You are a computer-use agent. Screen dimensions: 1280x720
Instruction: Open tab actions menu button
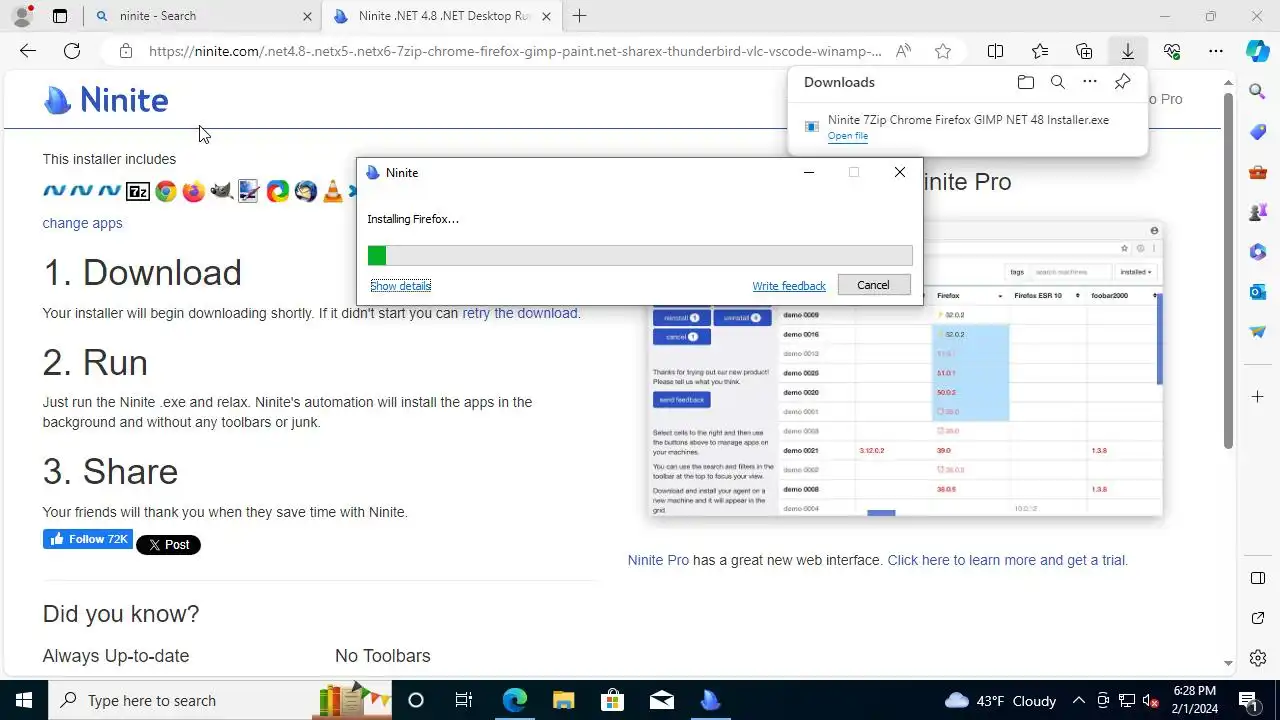pyautogui.click(x=60, y=16)
